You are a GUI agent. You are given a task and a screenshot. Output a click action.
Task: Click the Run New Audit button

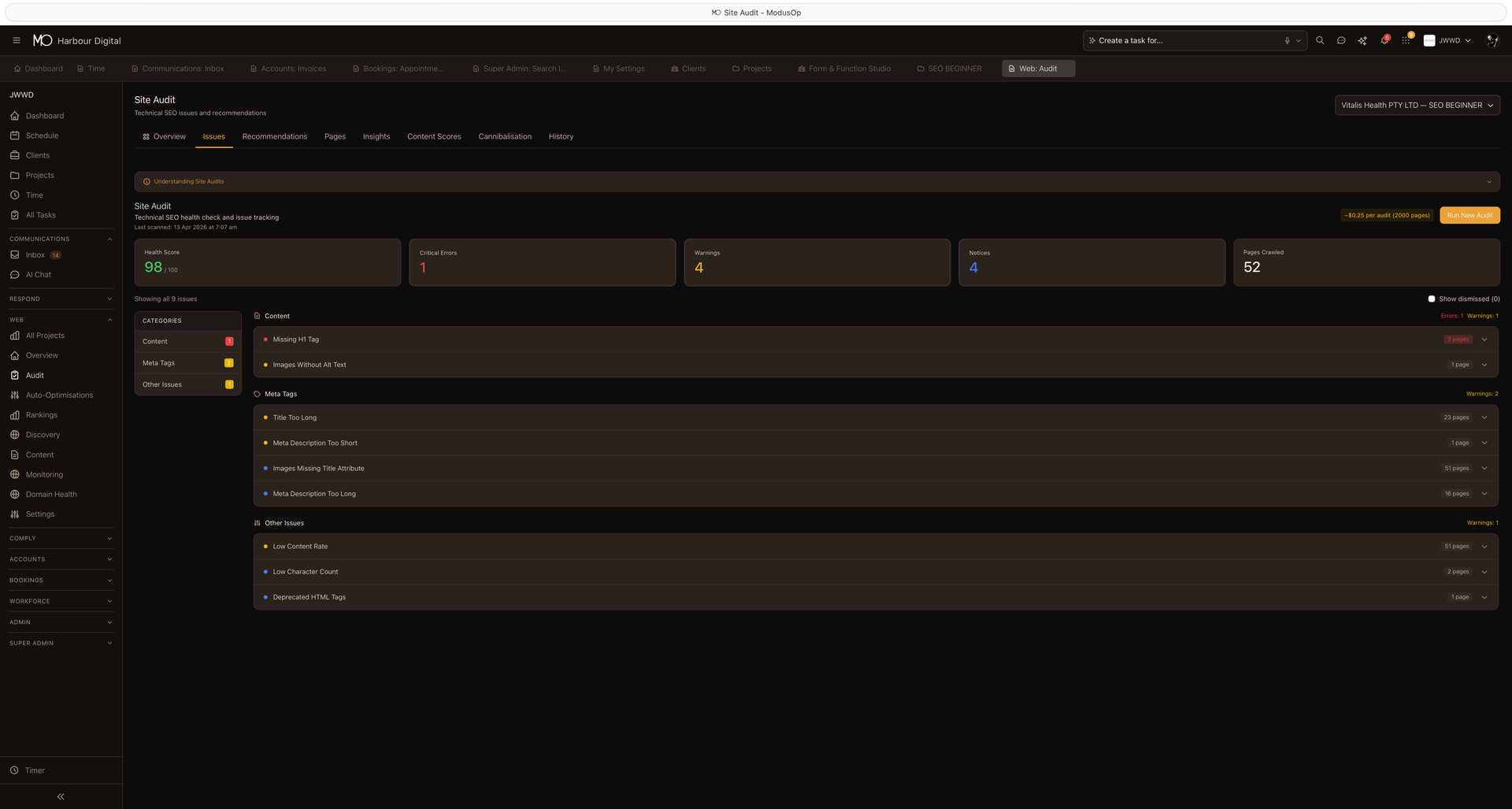pyautogui.click(x=1469, y=215)
